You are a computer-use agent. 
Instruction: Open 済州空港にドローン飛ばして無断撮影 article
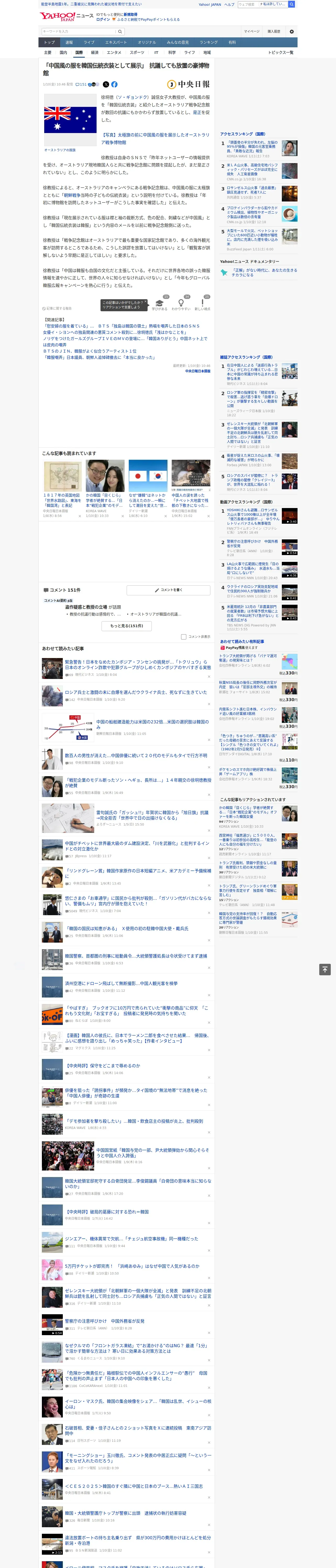coord(121,983)
